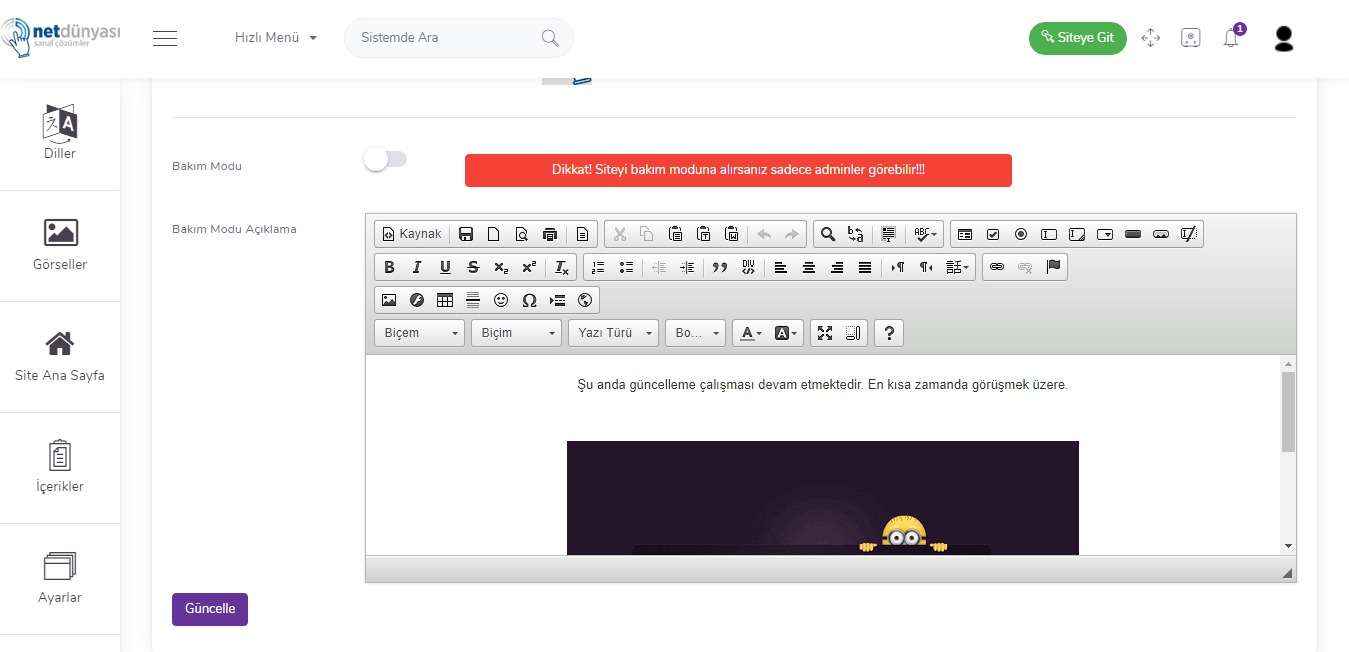Click the insert link icon
The height and width of the screenshot is (652, 1349).
[x=996, y=267]
